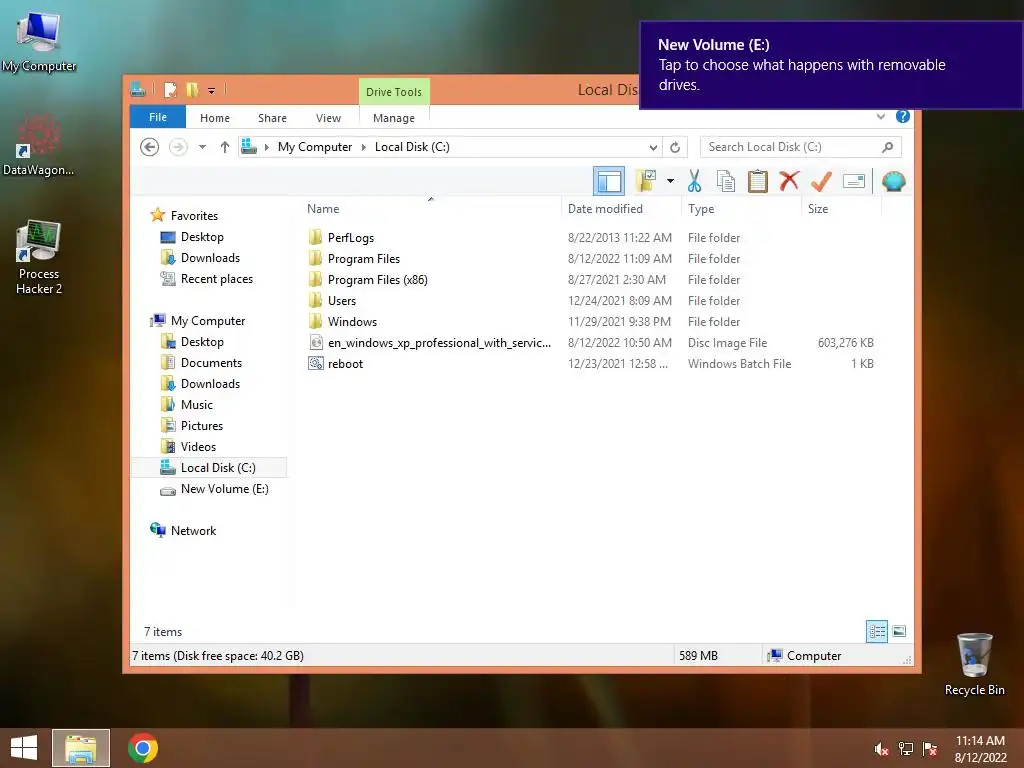The width and height of the screenshot is (1024, 768).
Task: Open the recent locations dropdown arrow
Action: [x=202, y=147]
